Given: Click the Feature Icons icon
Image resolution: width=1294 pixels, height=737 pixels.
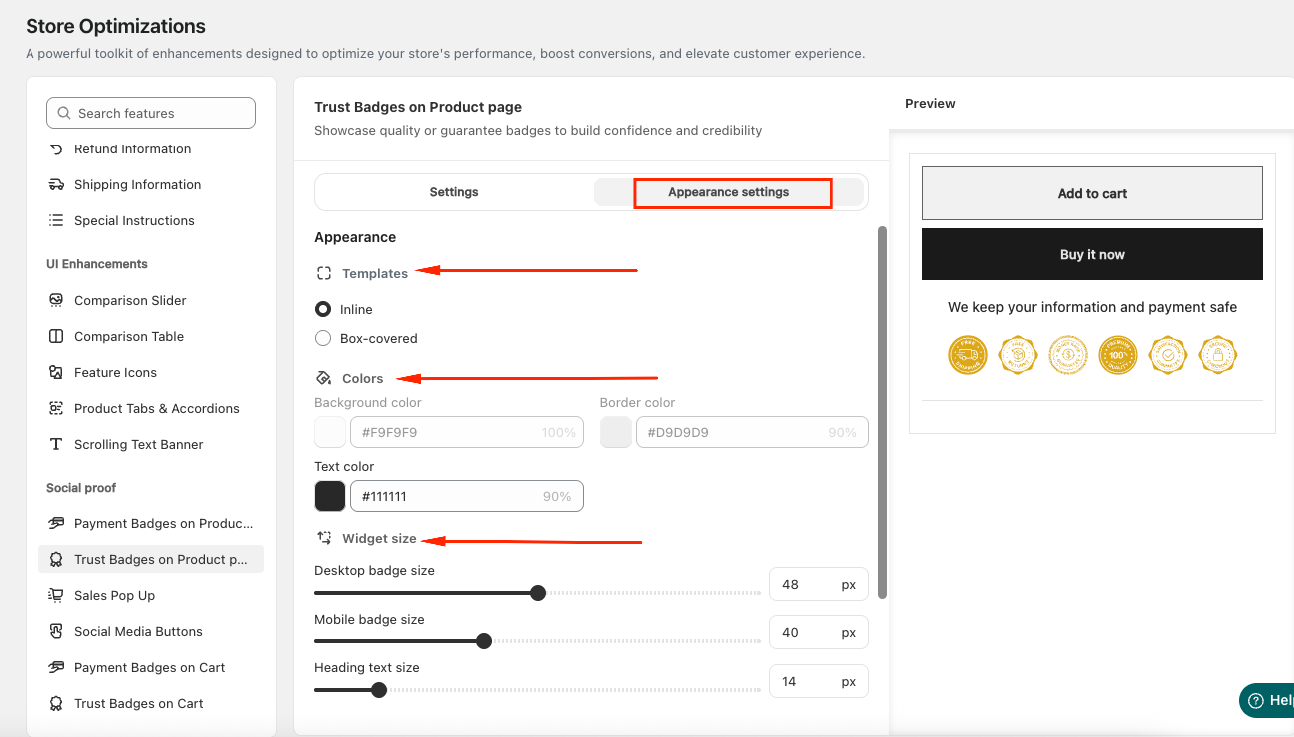Looking at the screenshot, I should point(56,373).
